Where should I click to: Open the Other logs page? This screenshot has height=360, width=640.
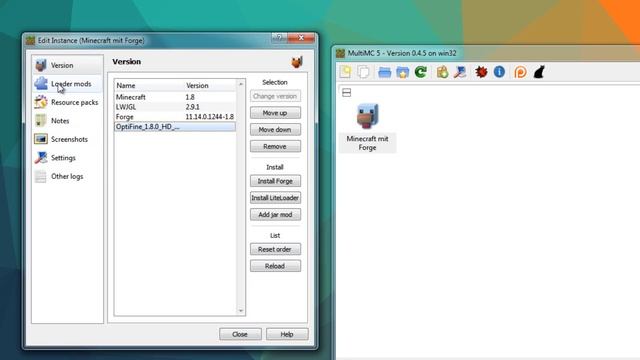coord(68,176)
